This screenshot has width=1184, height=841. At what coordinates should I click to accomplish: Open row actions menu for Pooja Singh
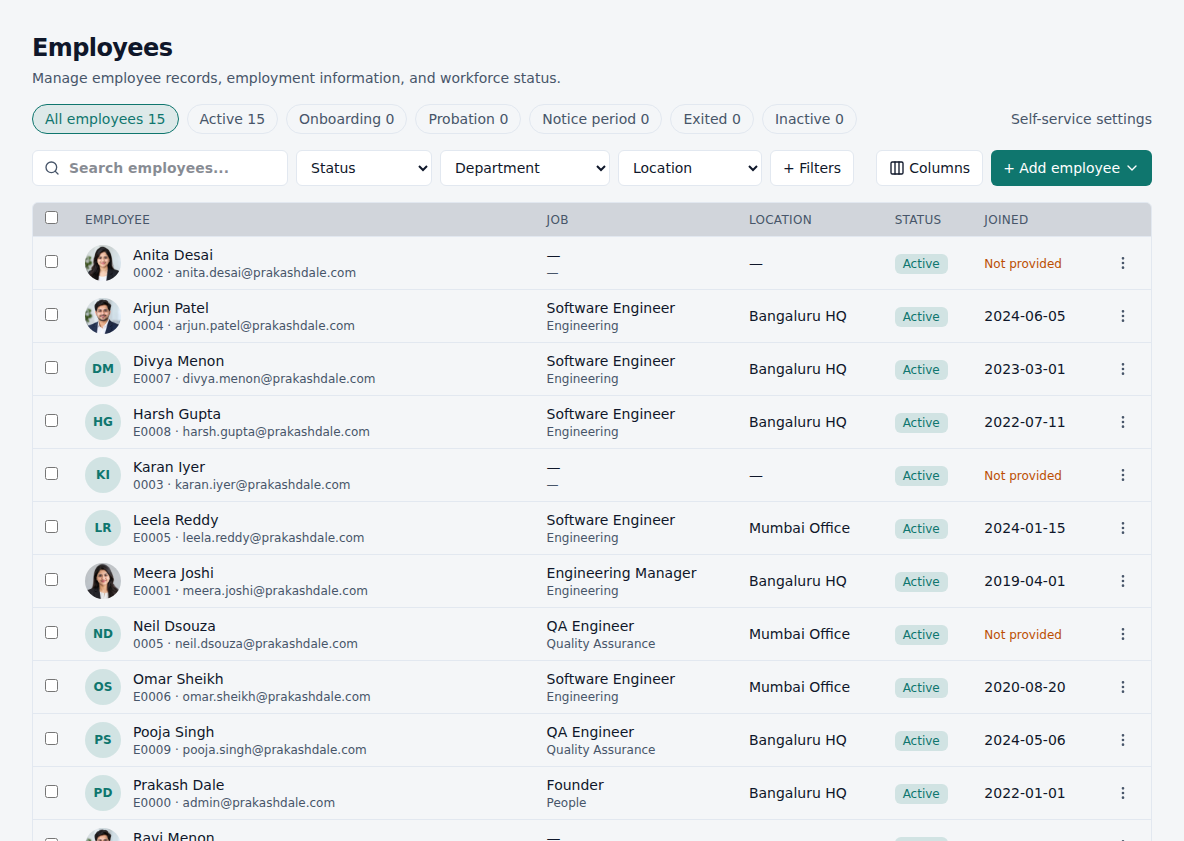point(1123,740)
